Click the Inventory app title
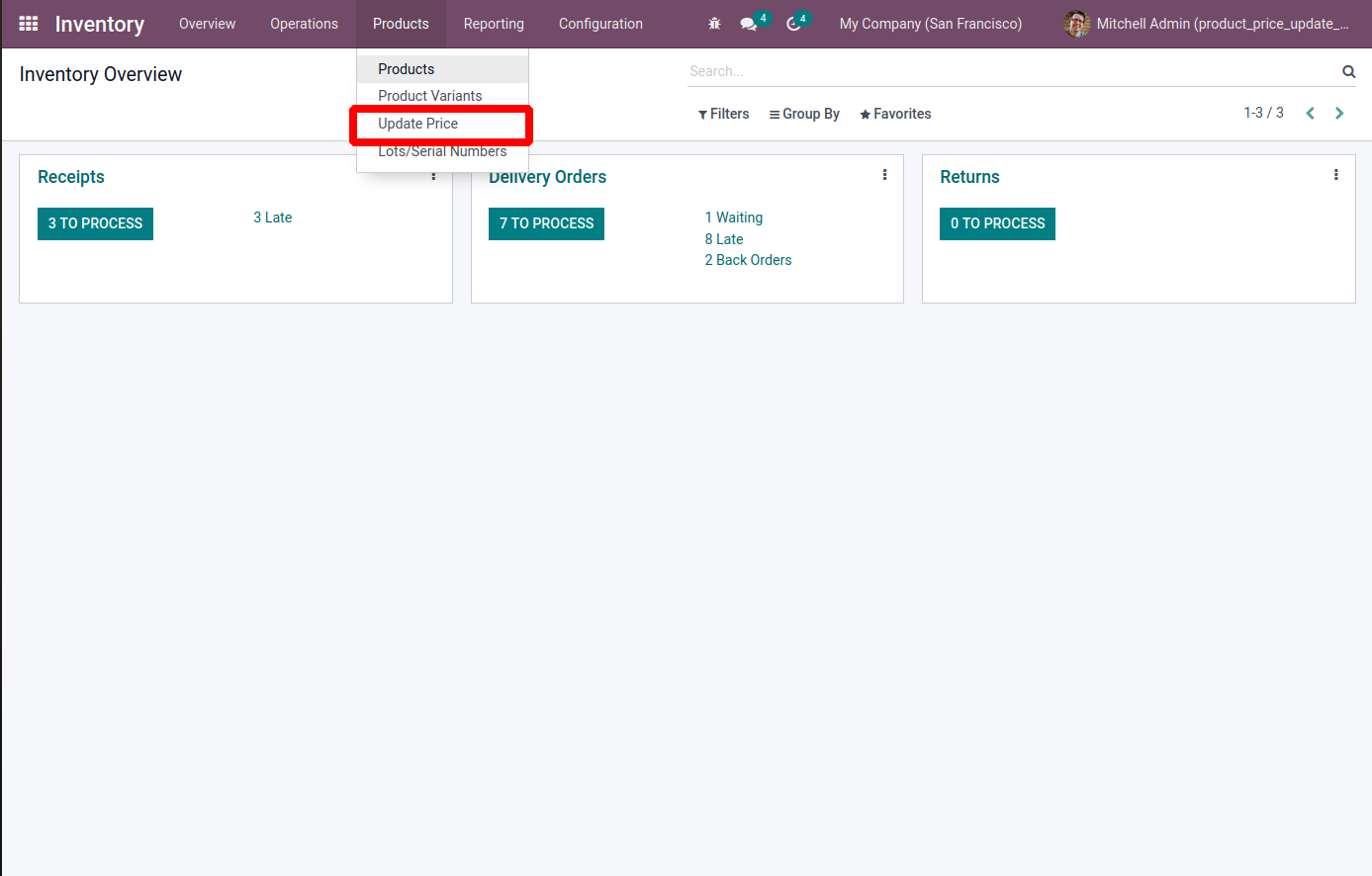1372x876 pixels. (x=100, y=24)
